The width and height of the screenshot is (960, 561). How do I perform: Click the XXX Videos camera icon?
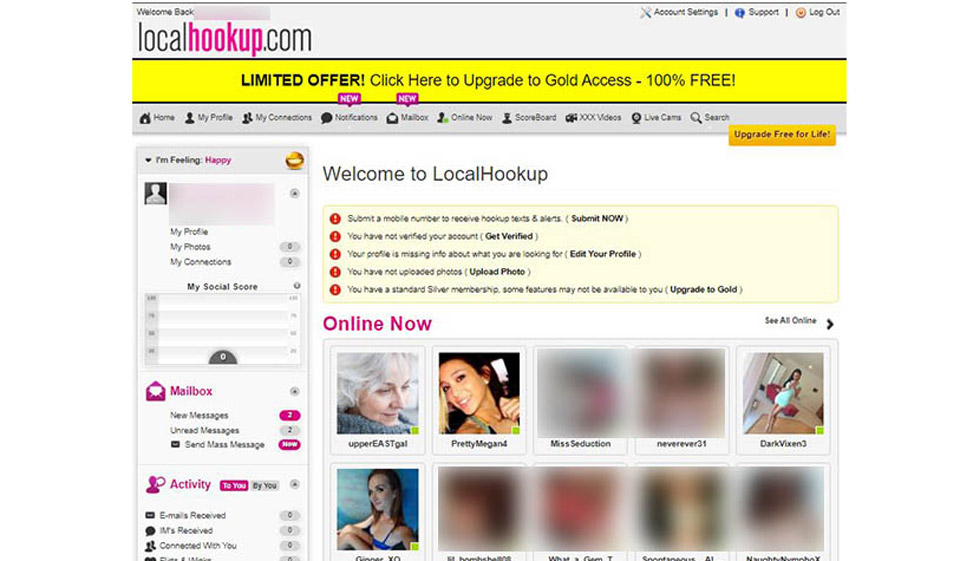click(x=571, y=118)
